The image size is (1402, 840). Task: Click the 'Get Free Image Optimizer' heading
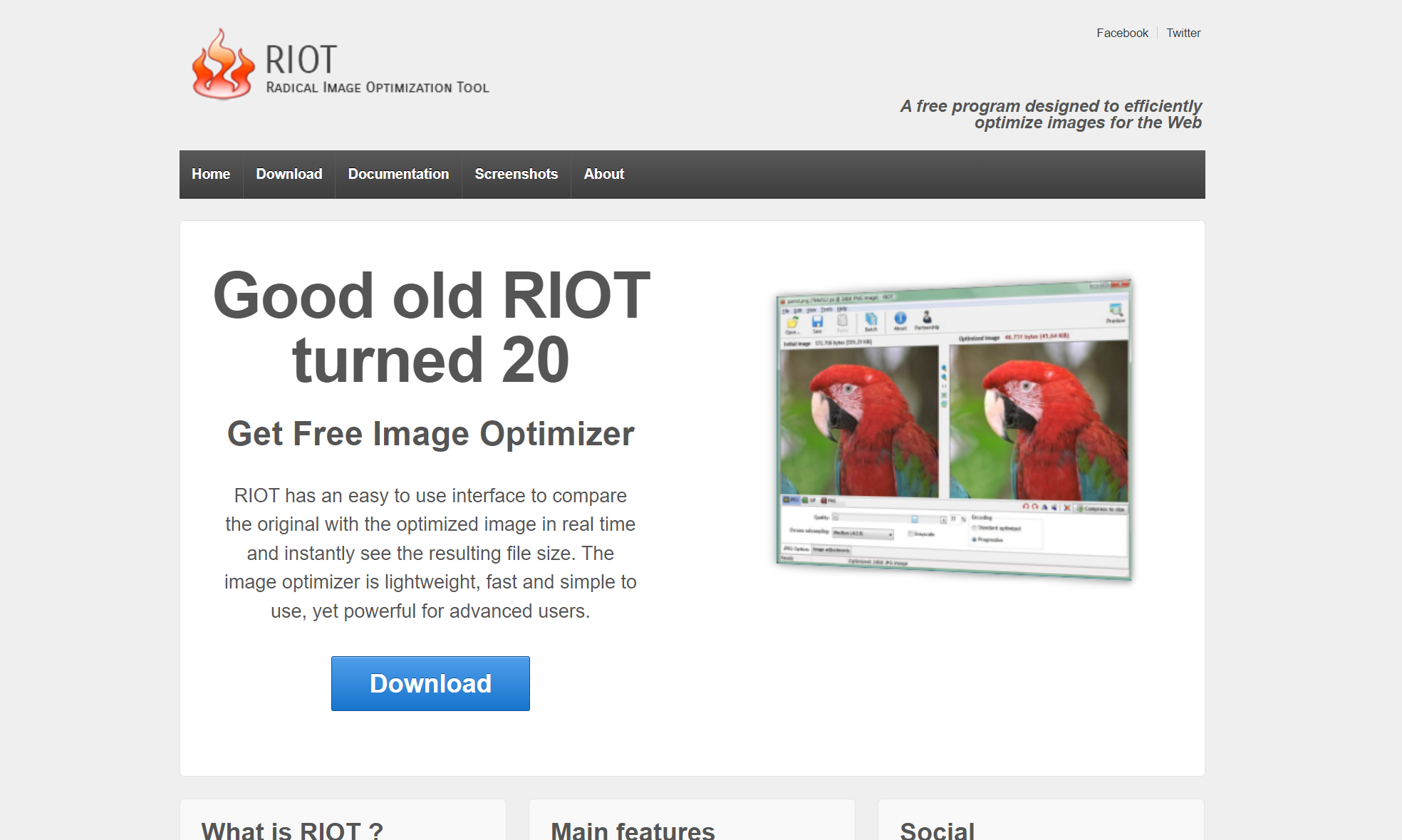click(x=430, y=434)
